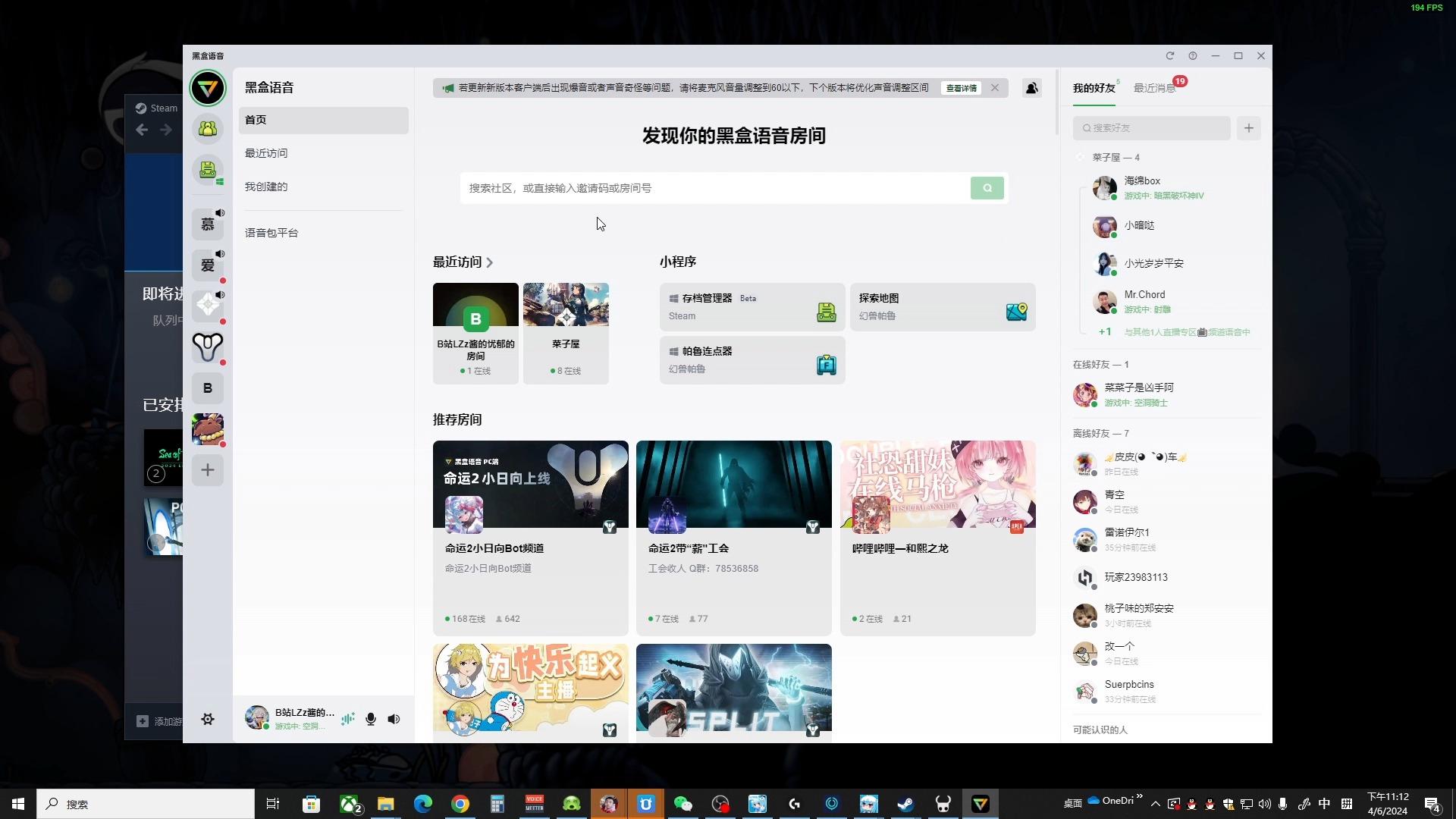Click the voice activity waveform icon
This screenshot has width=1456, height=819.
(347, 719)
